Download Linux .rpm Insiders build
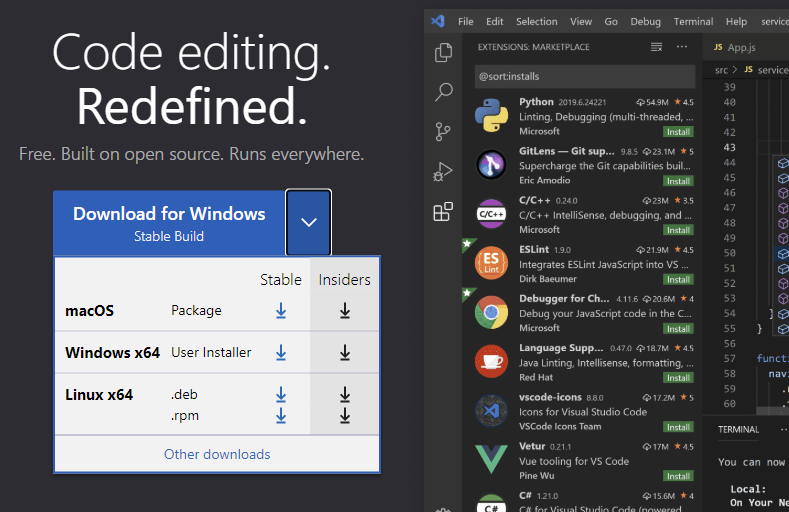Viewport: 789px width, 512px height. [345, 416]
